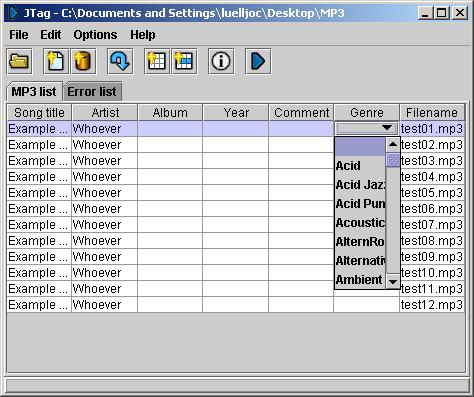Viewport: 474px width, 397px height.
Task: Click the Example song title in test12.mp3 row
Action: coord(39,305)
